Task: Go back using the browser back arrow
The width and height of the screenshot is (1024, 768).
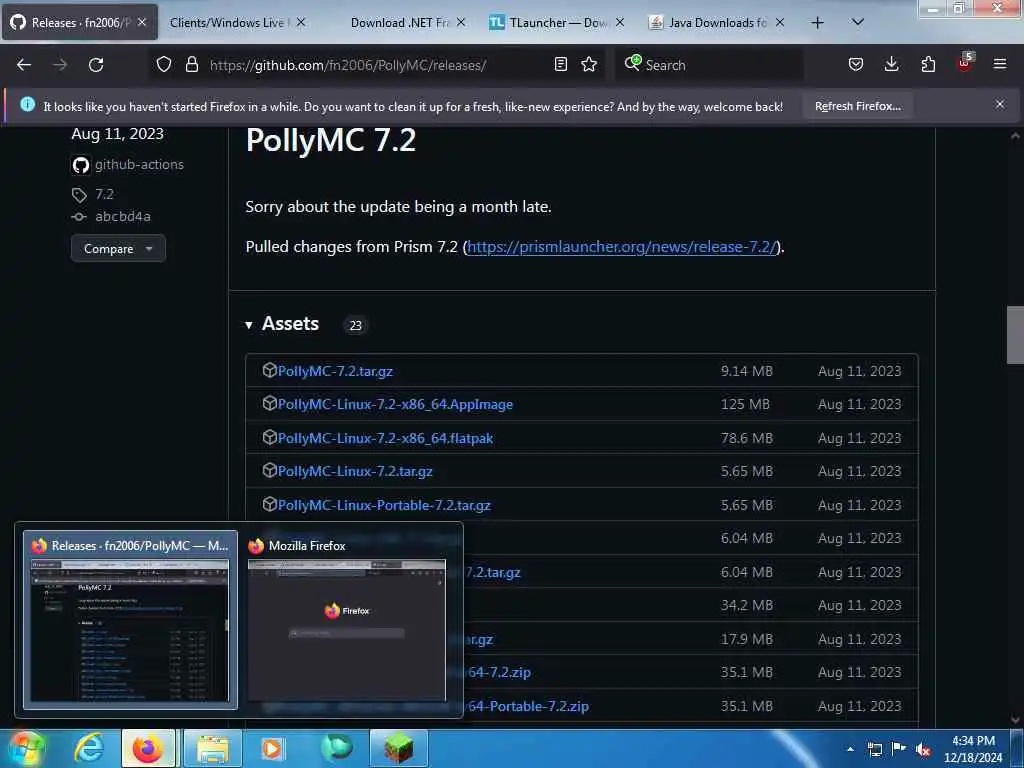Action: coord(24,65)
